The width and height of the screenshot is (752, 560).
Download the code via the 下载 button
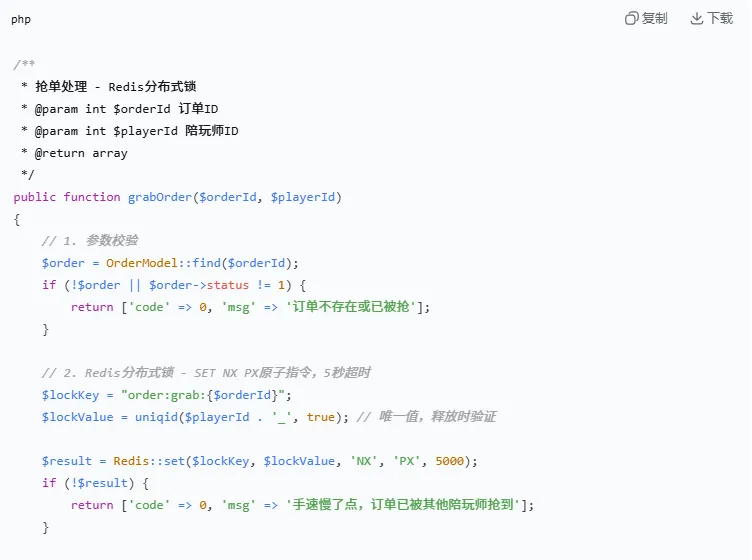pyautogui.click(x=712, y=18)
